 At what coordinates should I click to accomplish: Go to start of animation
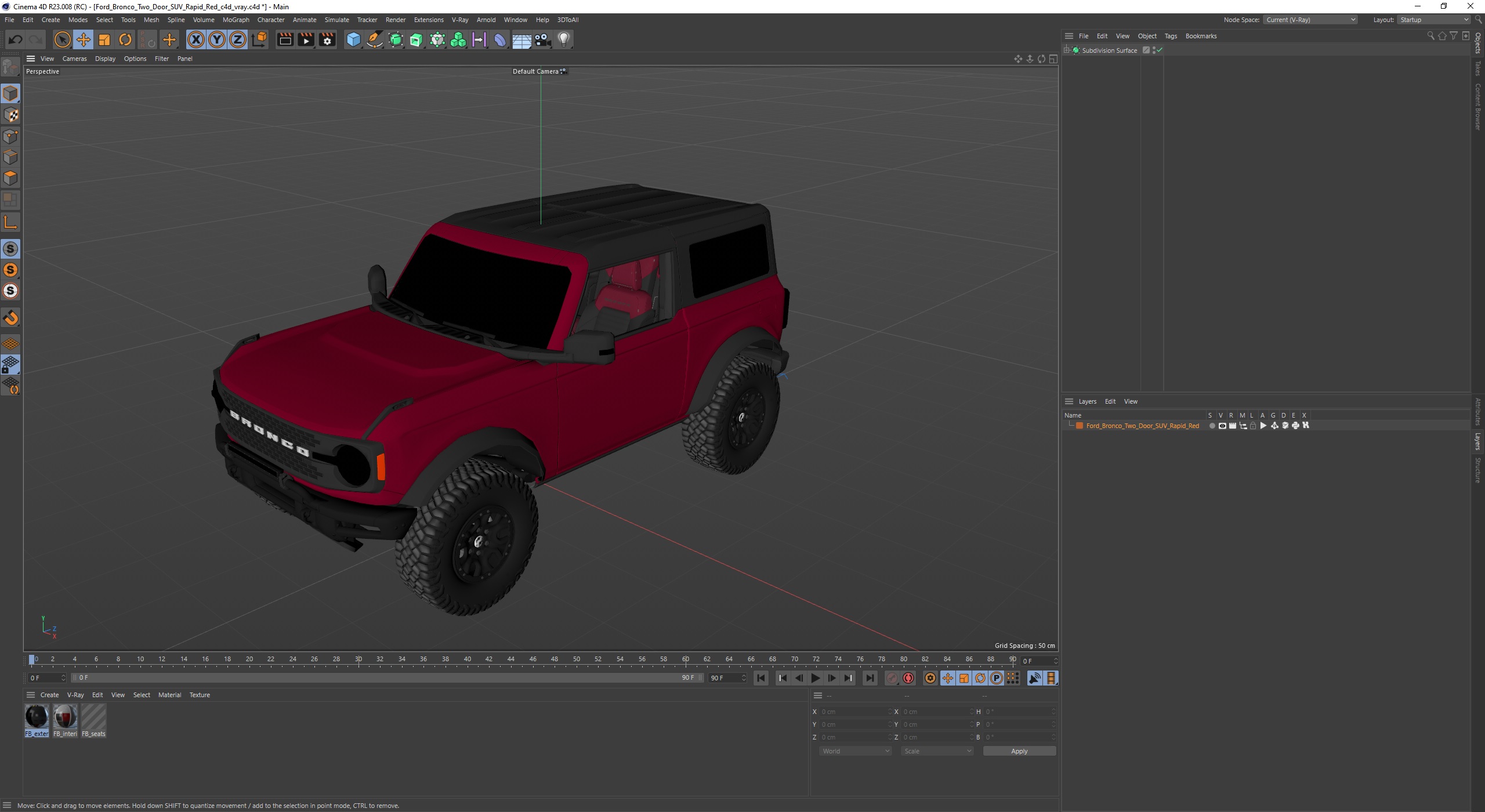point(761,678)
